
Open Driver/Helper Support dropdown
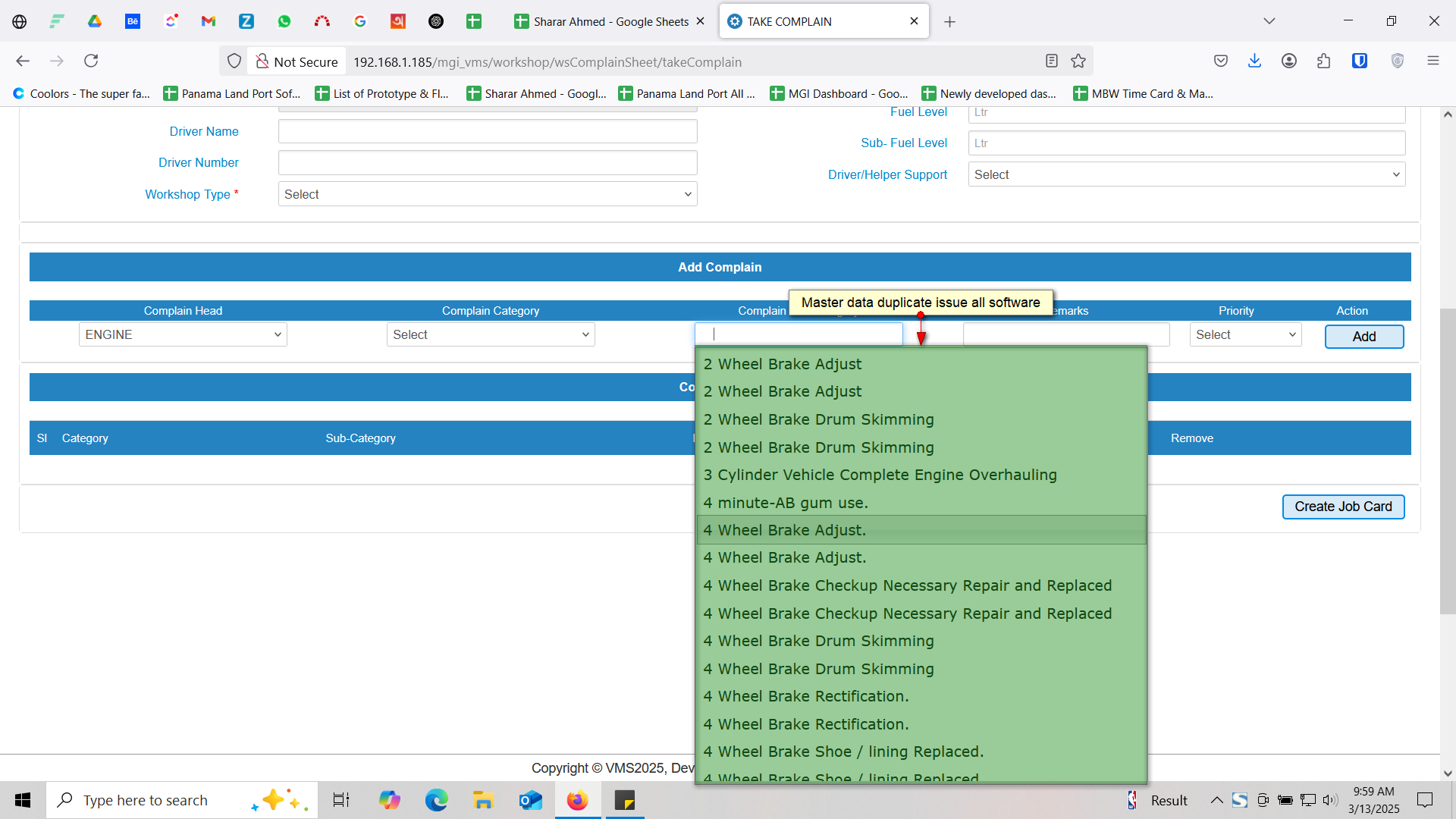tap(1186, 174)
